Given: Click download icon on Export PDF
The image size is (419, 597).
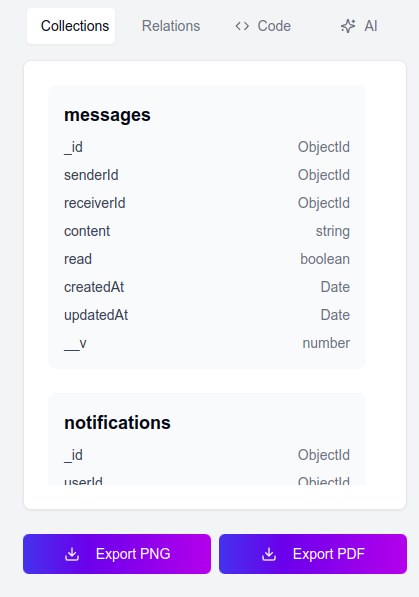Looking at the screenshot, I should [269, 554].
